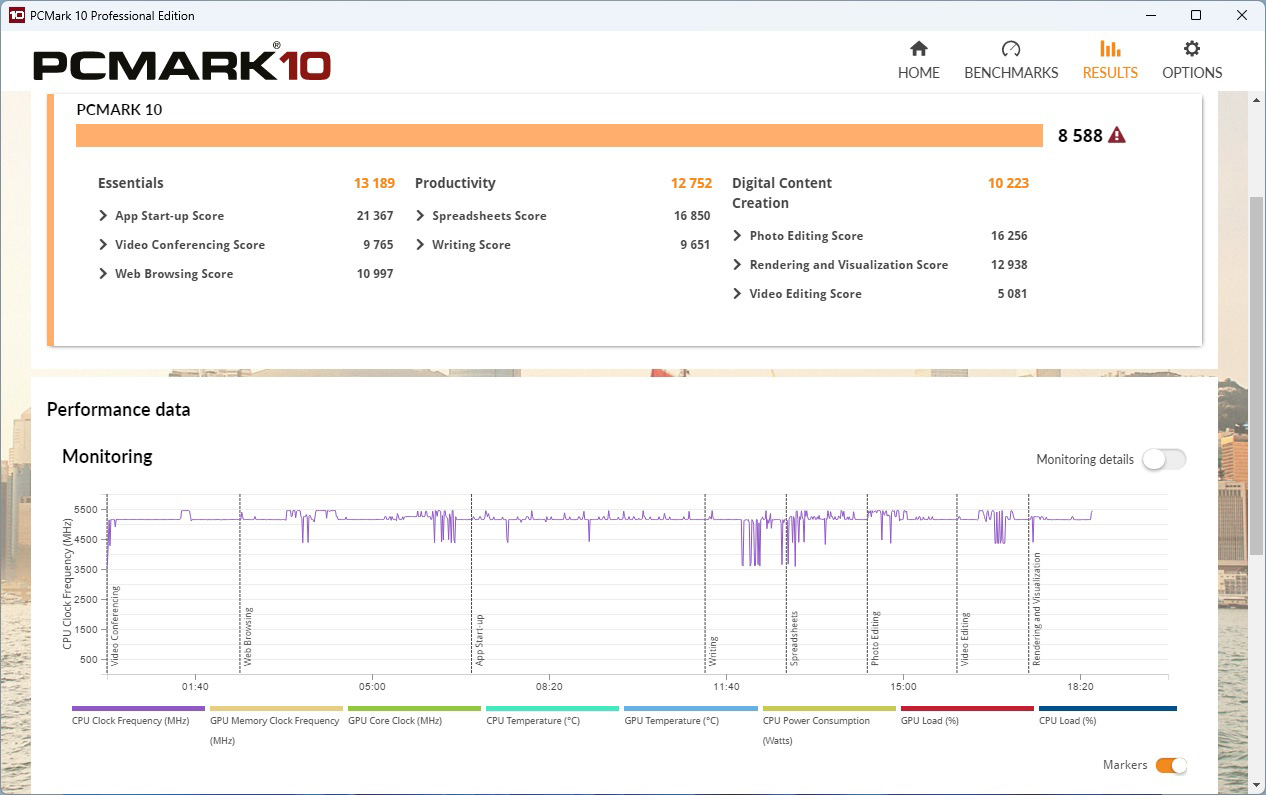Click the PCMark 10 app icon in title bar
This screenshot has height=795, width=1266.
(x=16, y=15)
